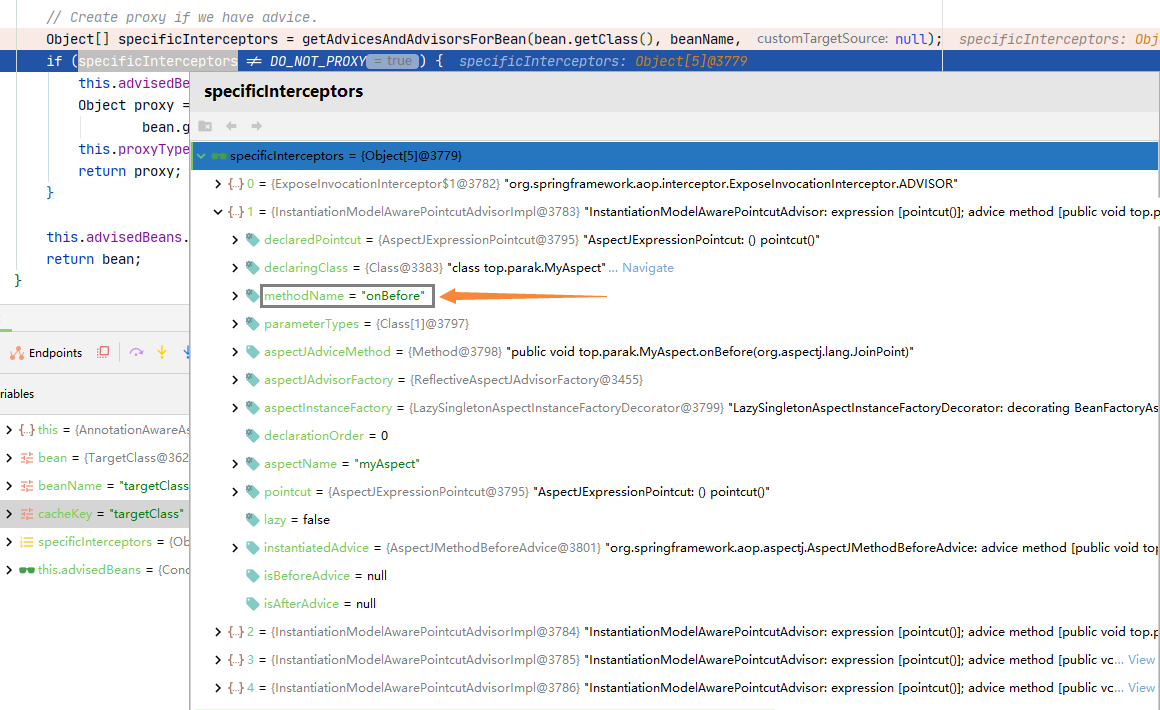The height and width of the screenshot is (710, 1160).
Task: Click the glasses icon beside this.advisedBeans
Action: 27,570
